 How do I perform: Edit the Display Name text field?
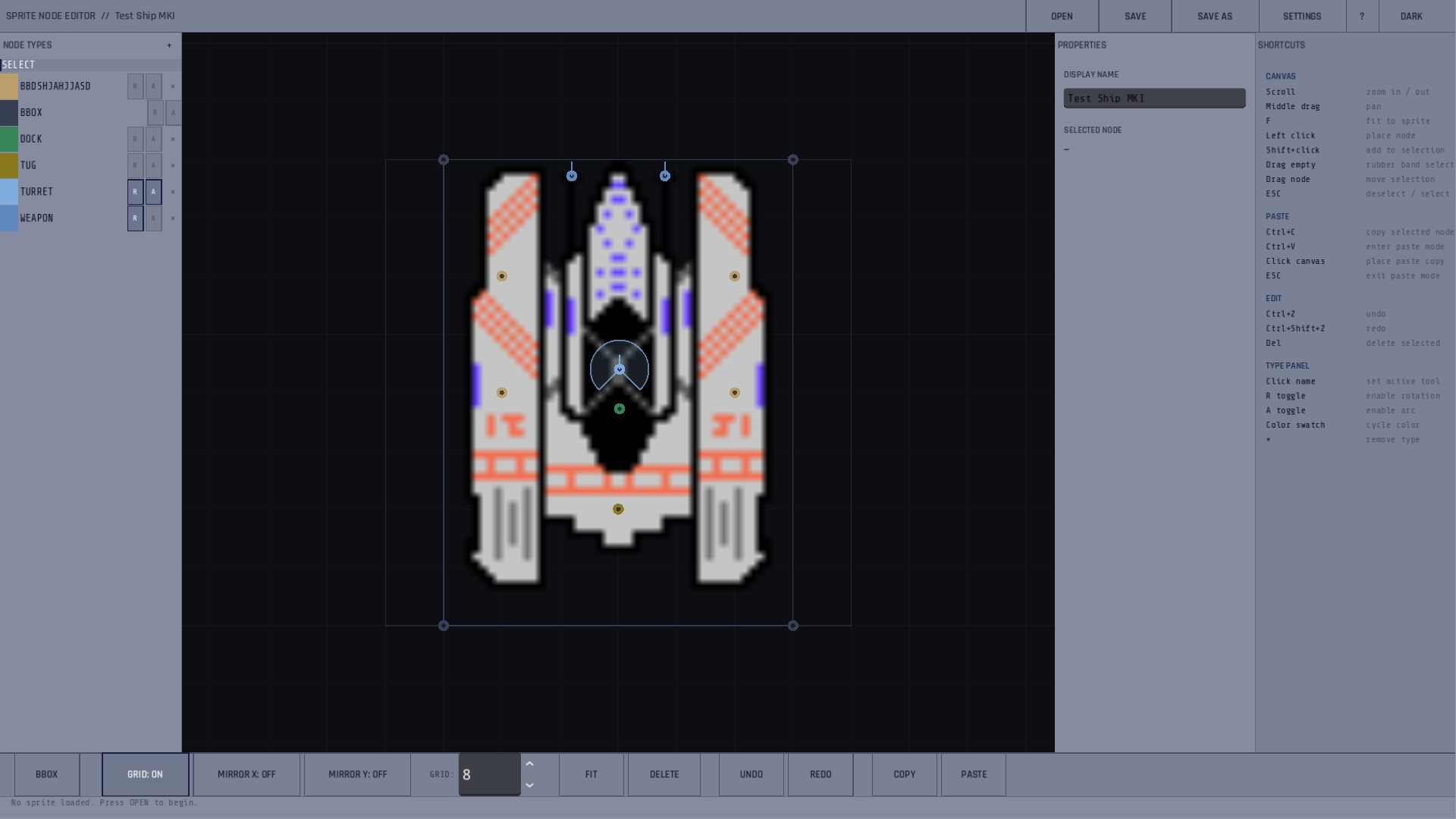(x=1153, y=99)
